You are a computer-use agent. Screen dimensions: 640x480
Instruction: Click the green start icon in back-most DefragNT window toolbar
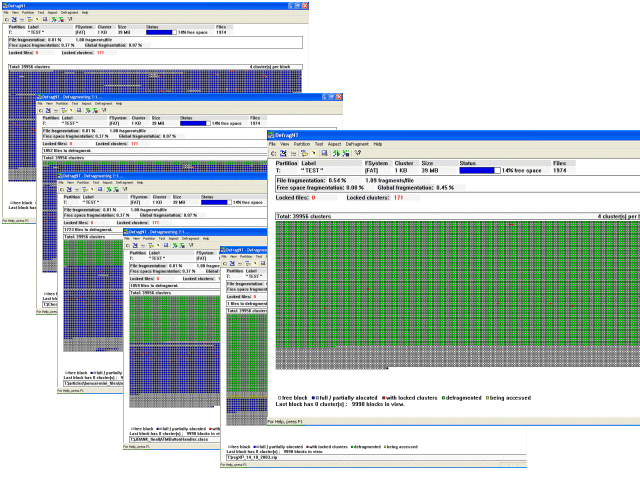[53, 19]
